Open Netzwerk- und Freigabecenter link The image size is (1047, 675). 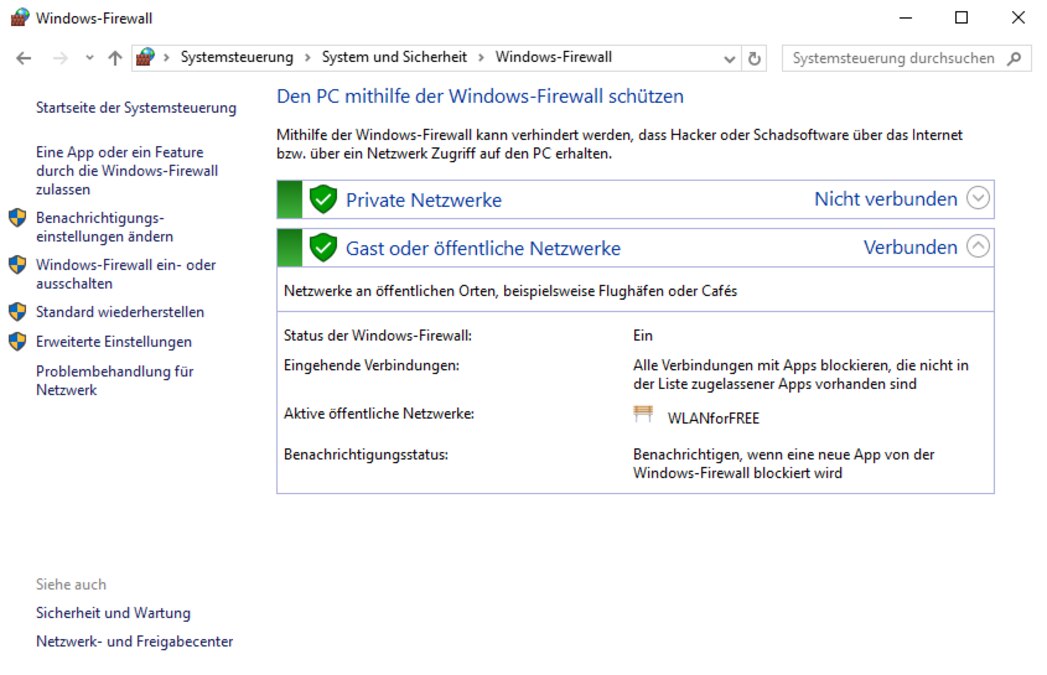[x=135, y=642]
